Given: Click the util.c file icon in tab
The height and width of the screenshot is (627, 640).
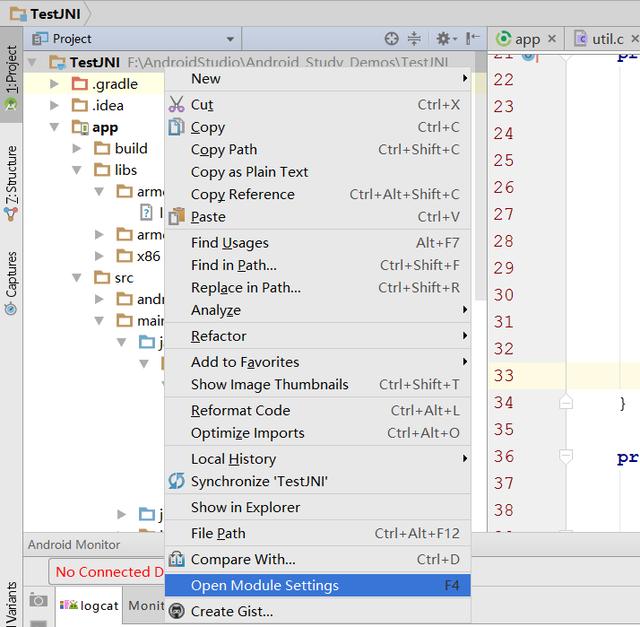Looking at the screenshot, I should pos(580,39).
